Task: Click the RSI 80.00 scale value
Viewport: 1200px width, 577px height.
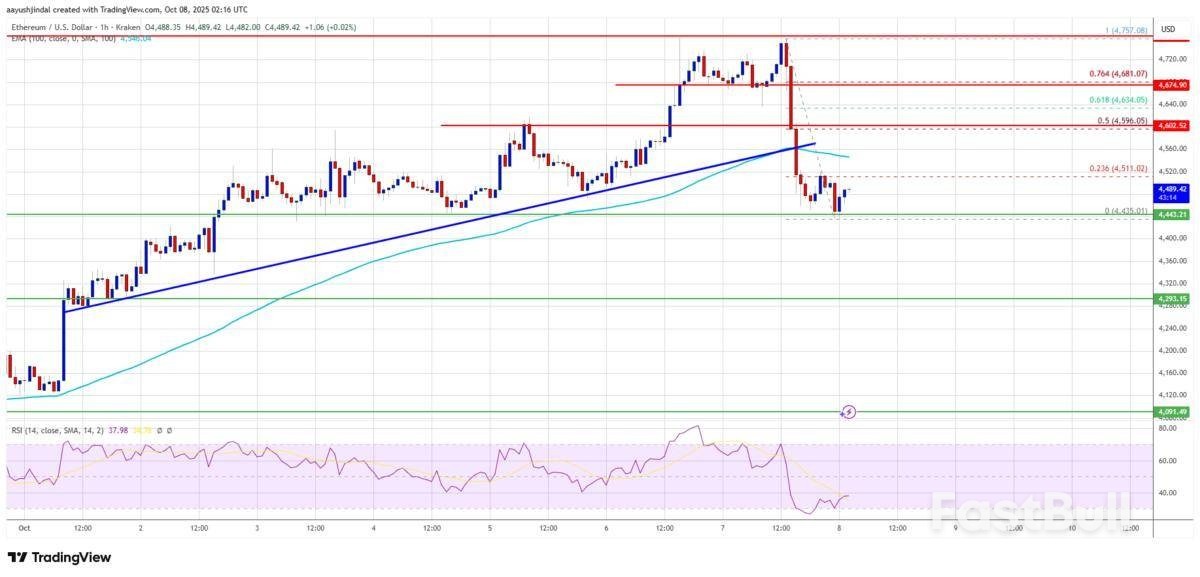Action: 1165,428
